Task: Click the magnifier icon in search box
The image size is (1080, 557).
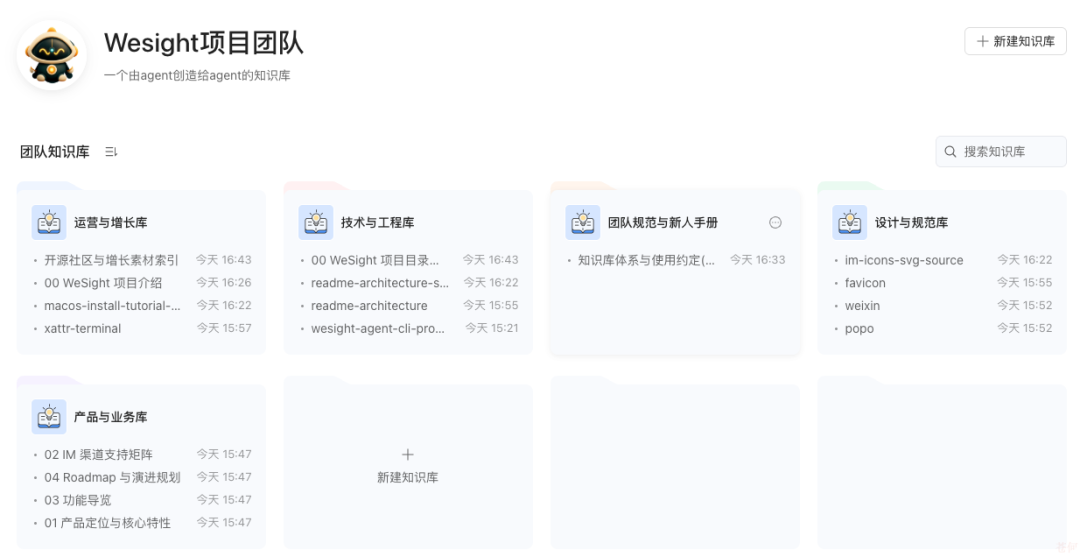Action: pos(951,151)
